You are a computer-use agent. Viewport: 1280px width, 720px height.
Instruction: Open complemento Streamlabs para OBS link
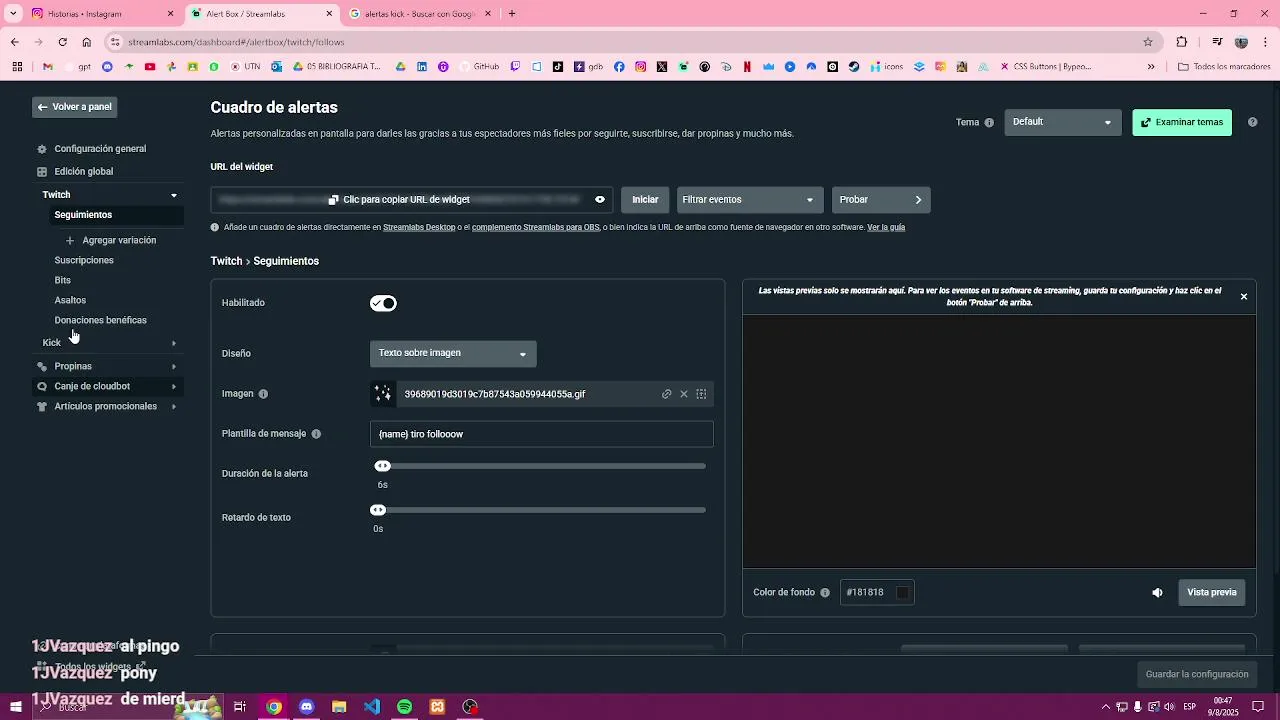pyautogui.click(x=535, y=228)
